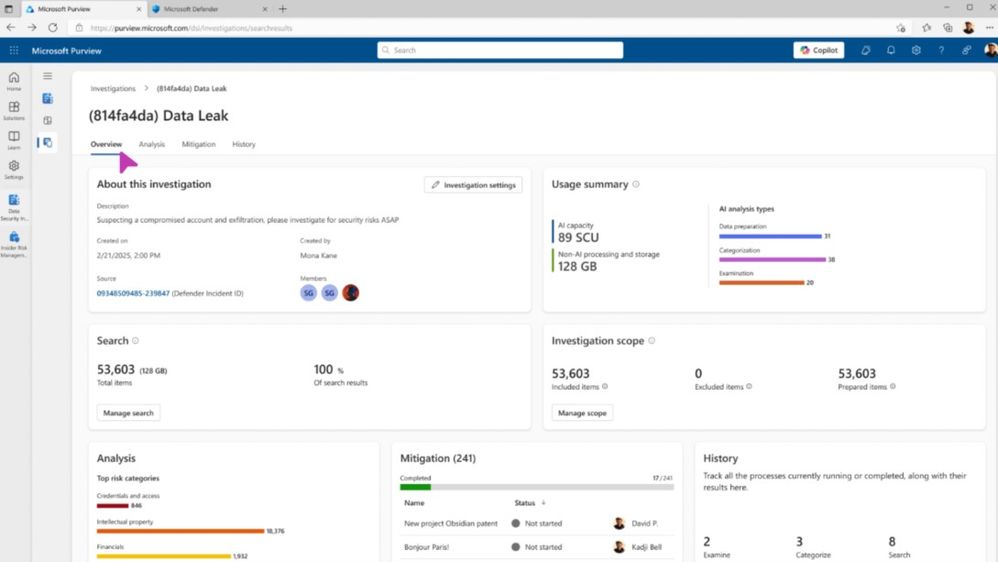Open the user profile avatar in Purview header

pyautogui.click(x=990, y=50)
